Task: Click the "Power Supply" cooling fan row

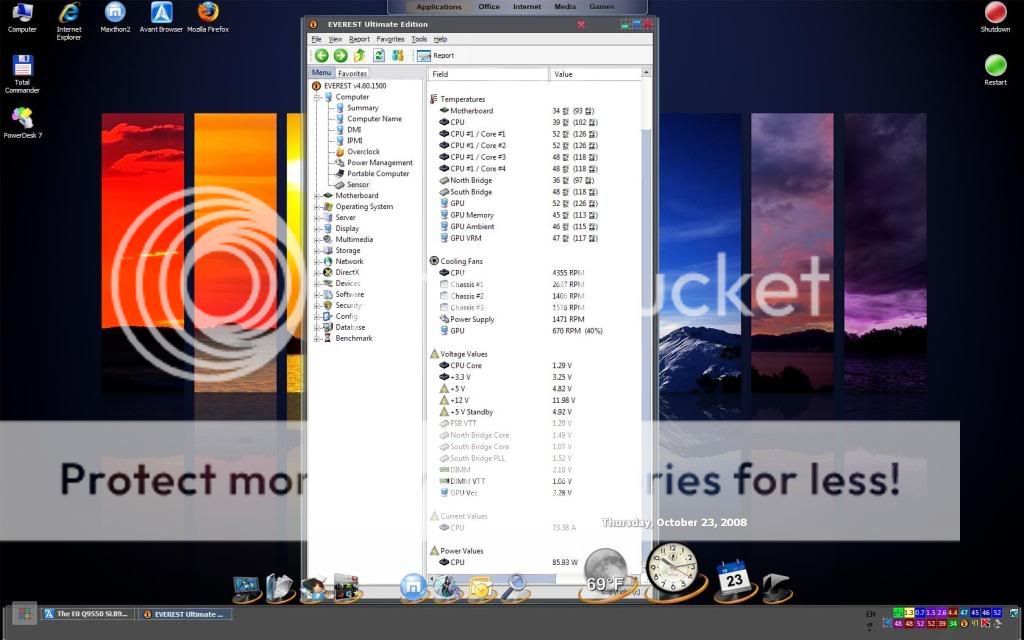Action: coord(512,319)
